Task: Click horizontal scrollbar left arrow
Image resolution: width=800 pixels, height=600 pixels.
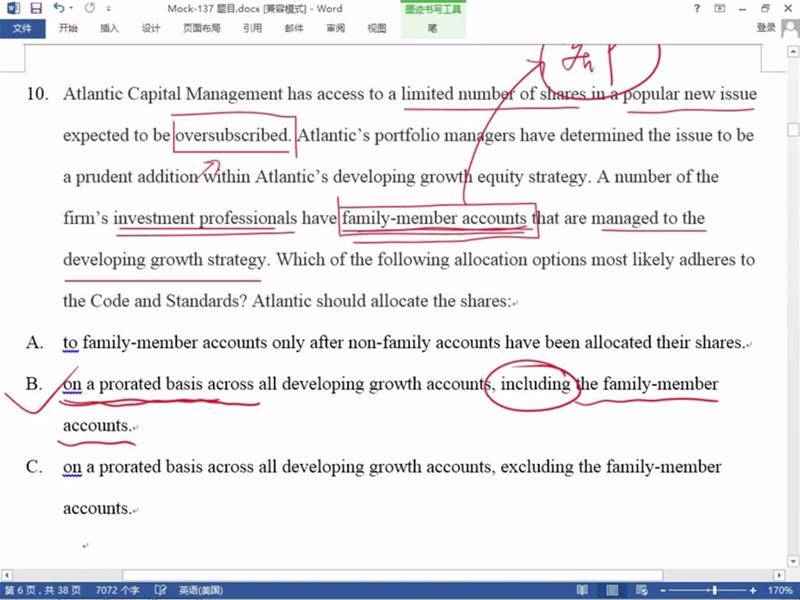Action: coord(7,575)
